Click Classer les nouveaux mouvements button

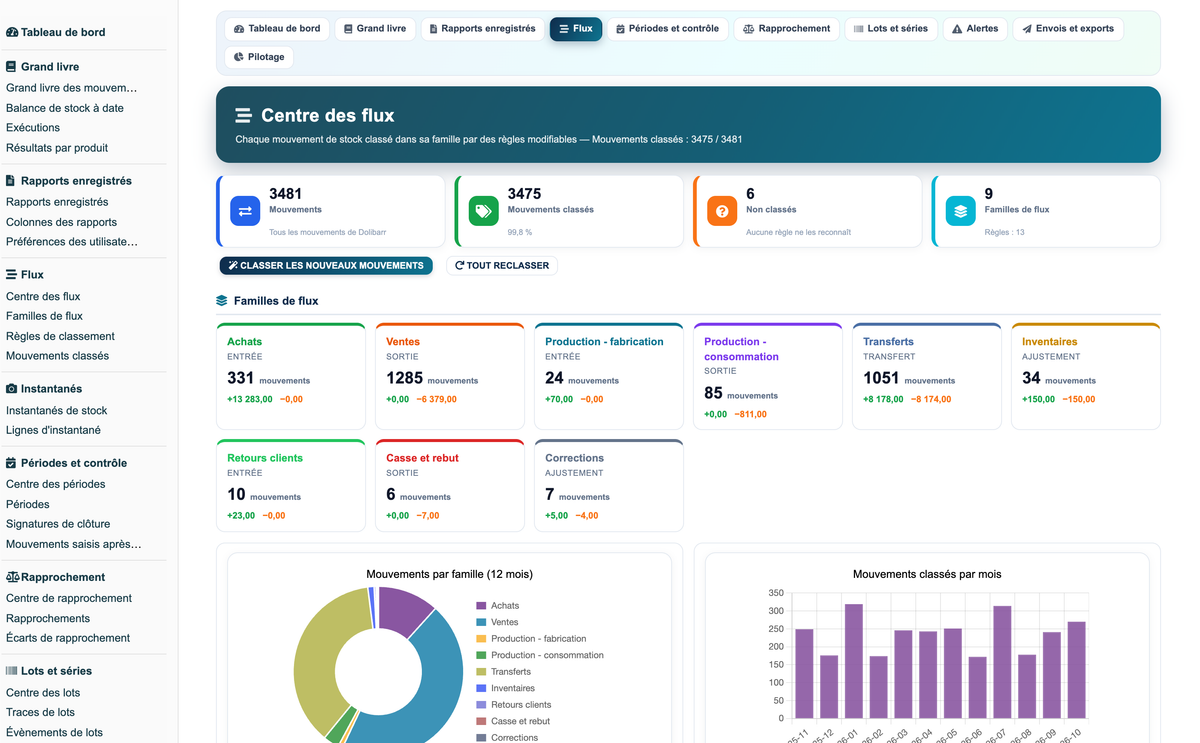tap(326, 266)
